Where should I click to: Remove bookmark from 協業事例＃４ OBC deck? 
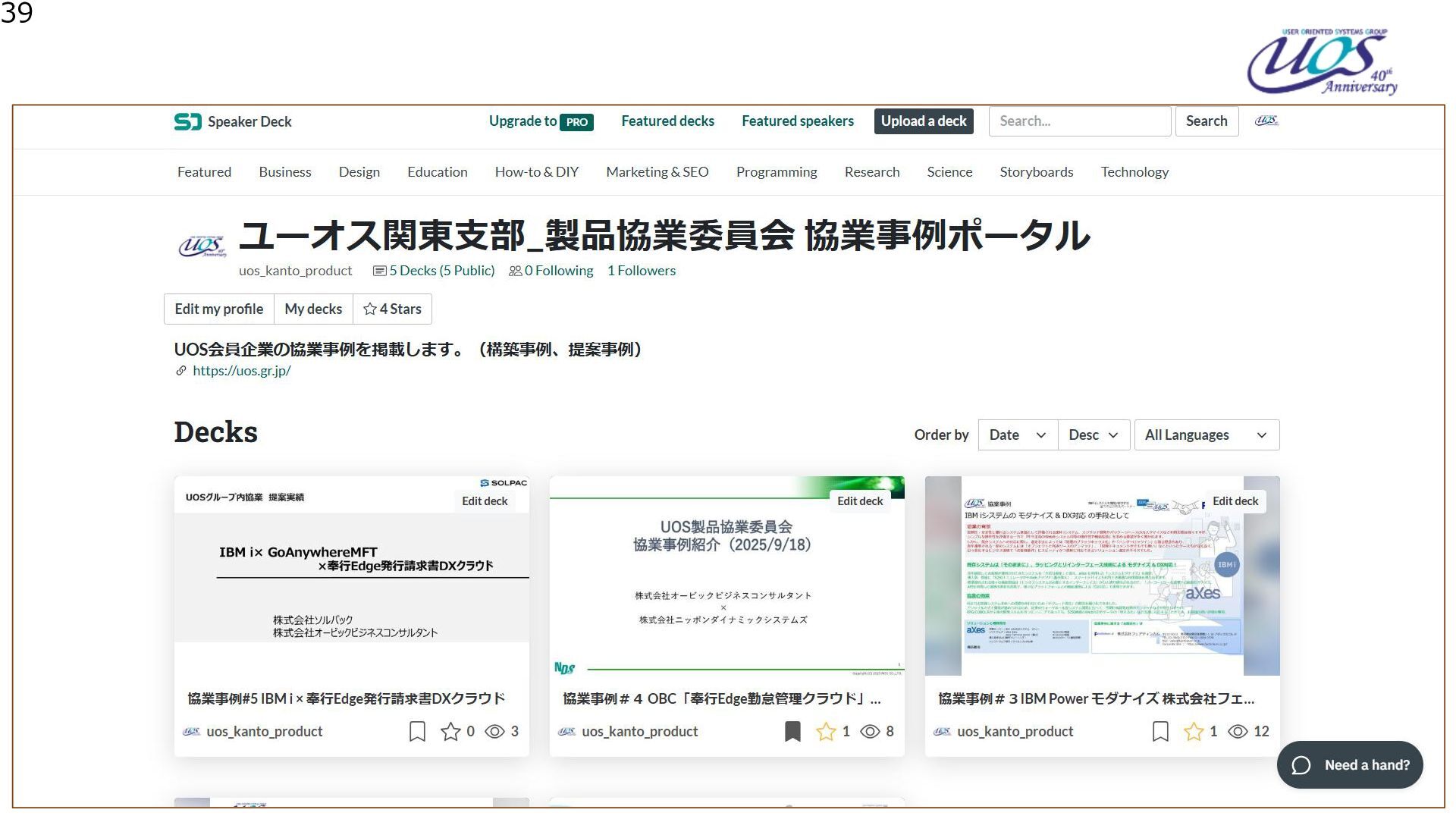click(x=792, y=731)
